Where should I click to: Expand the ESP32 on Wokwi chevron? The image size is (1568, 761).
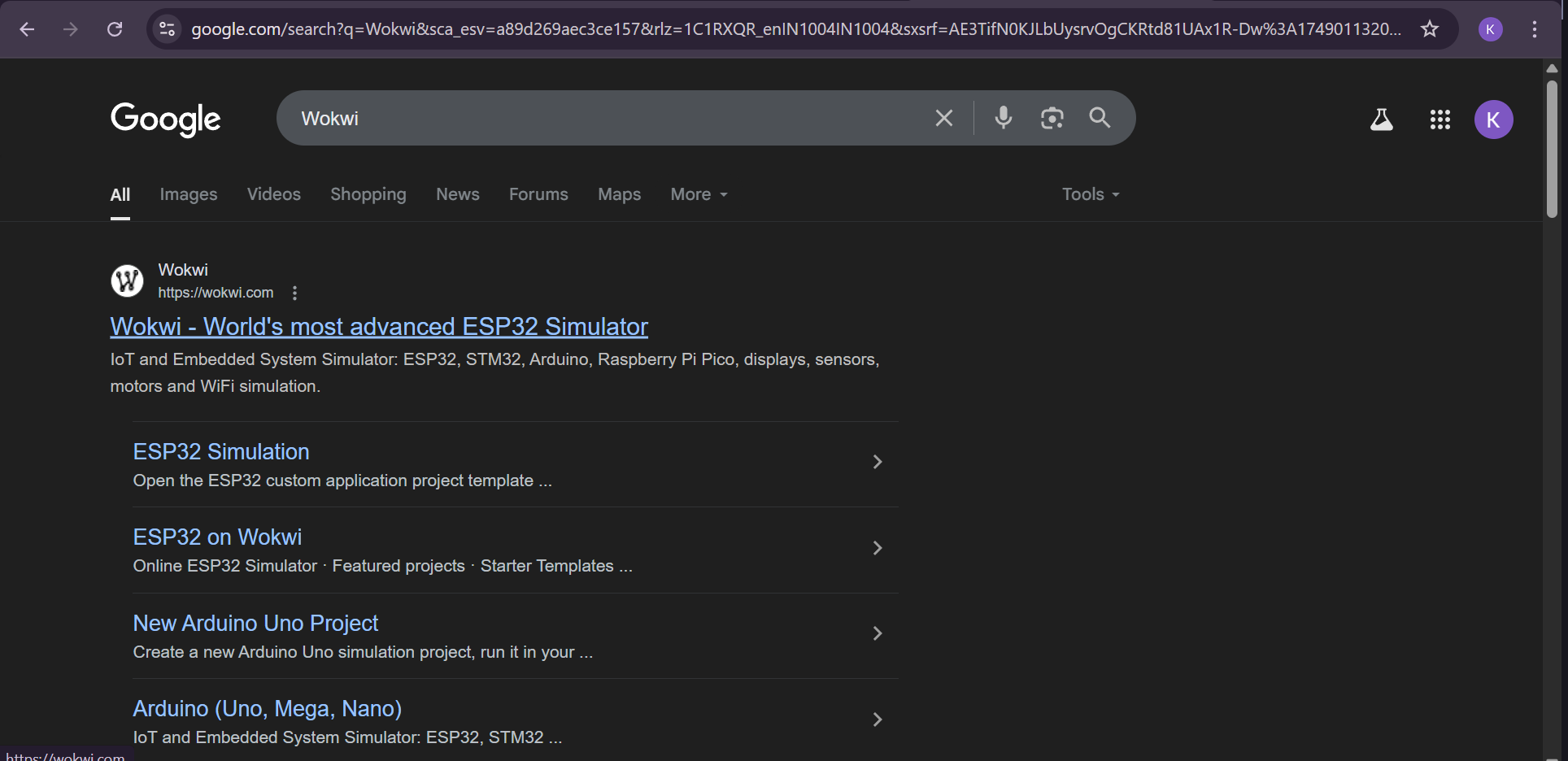click(x=878, y=548)
